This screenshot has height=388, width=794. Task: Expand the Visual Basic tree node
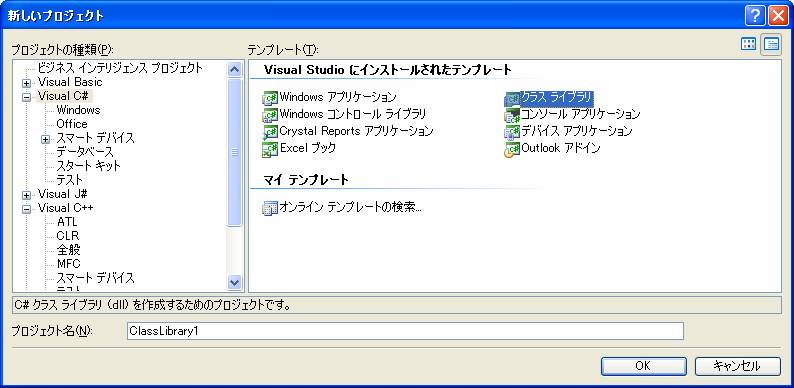(x=27, y=83)
